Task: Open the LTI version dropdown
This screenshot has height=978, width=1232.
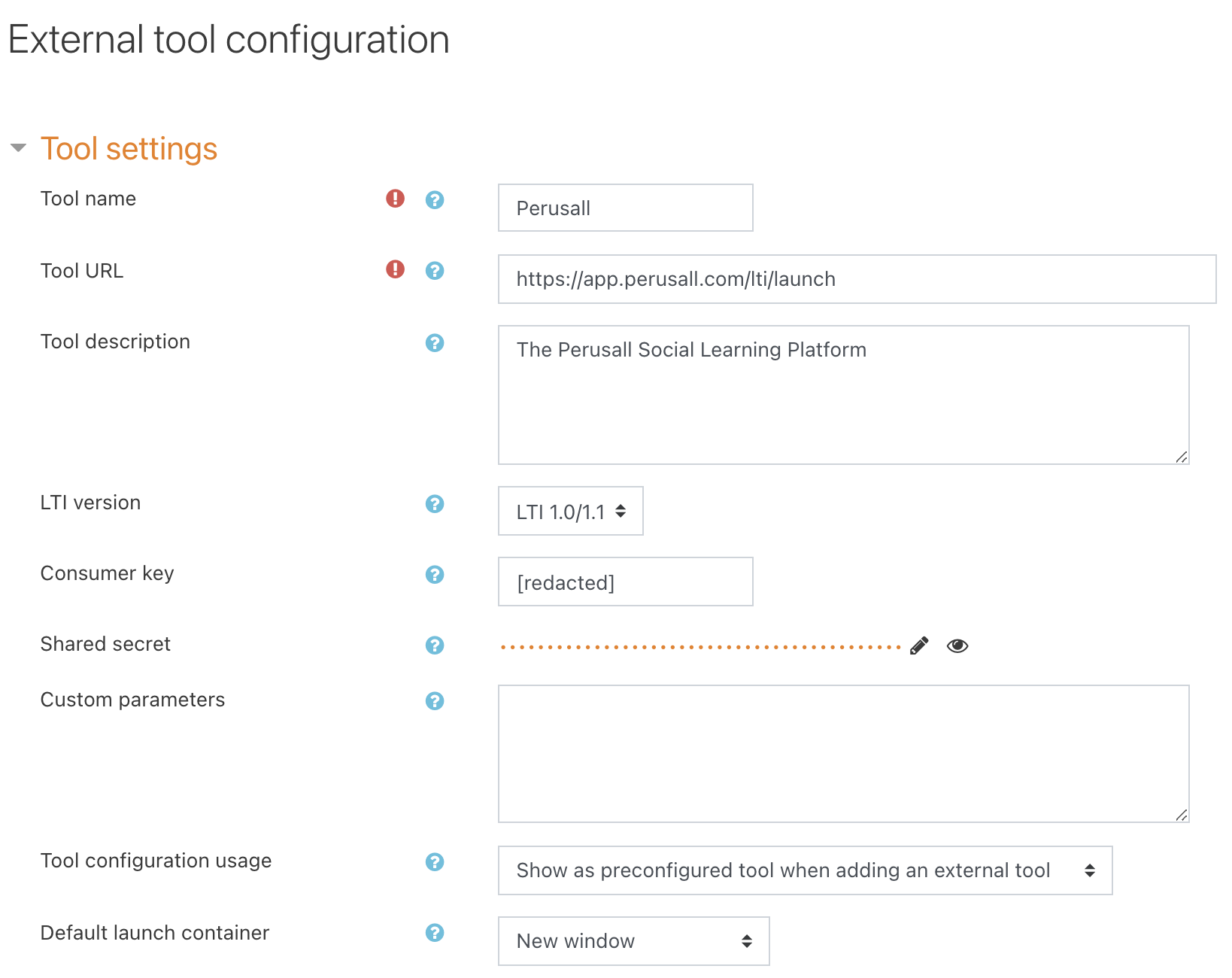Action: pyautogui.click(x=571, y=511)
